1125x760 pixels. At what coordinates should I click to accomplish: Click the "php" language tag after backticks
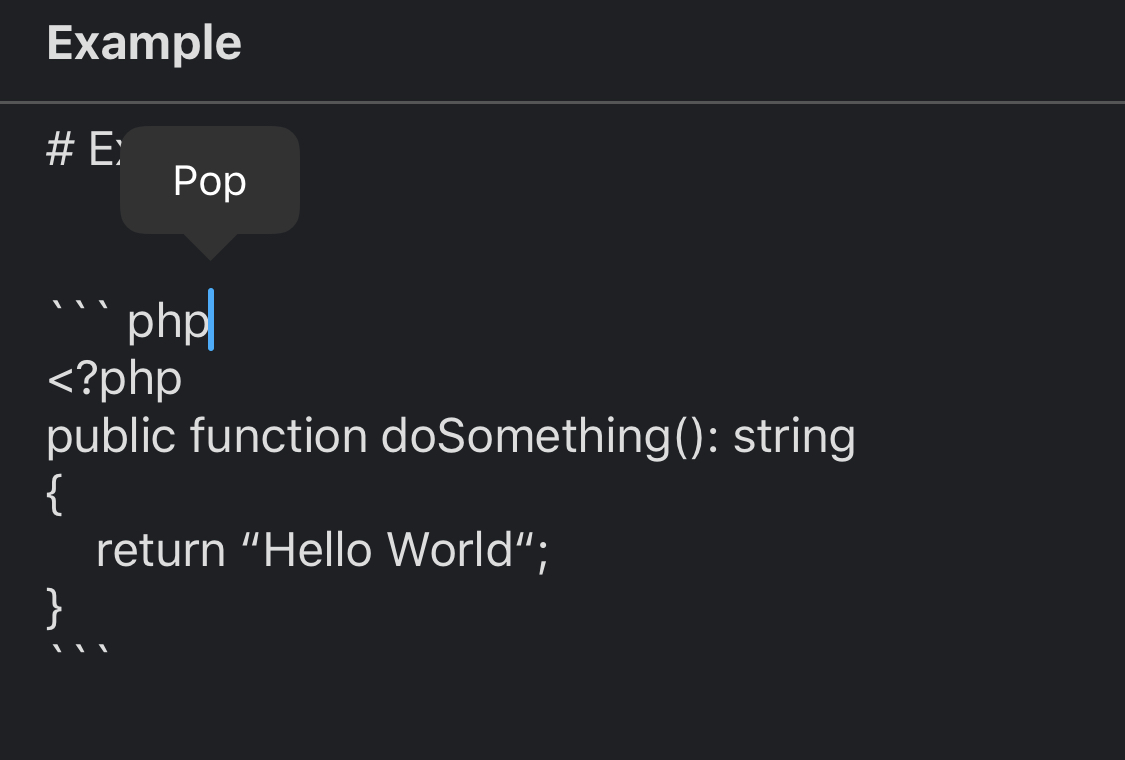pyautogui.click(x=167, y=322)
